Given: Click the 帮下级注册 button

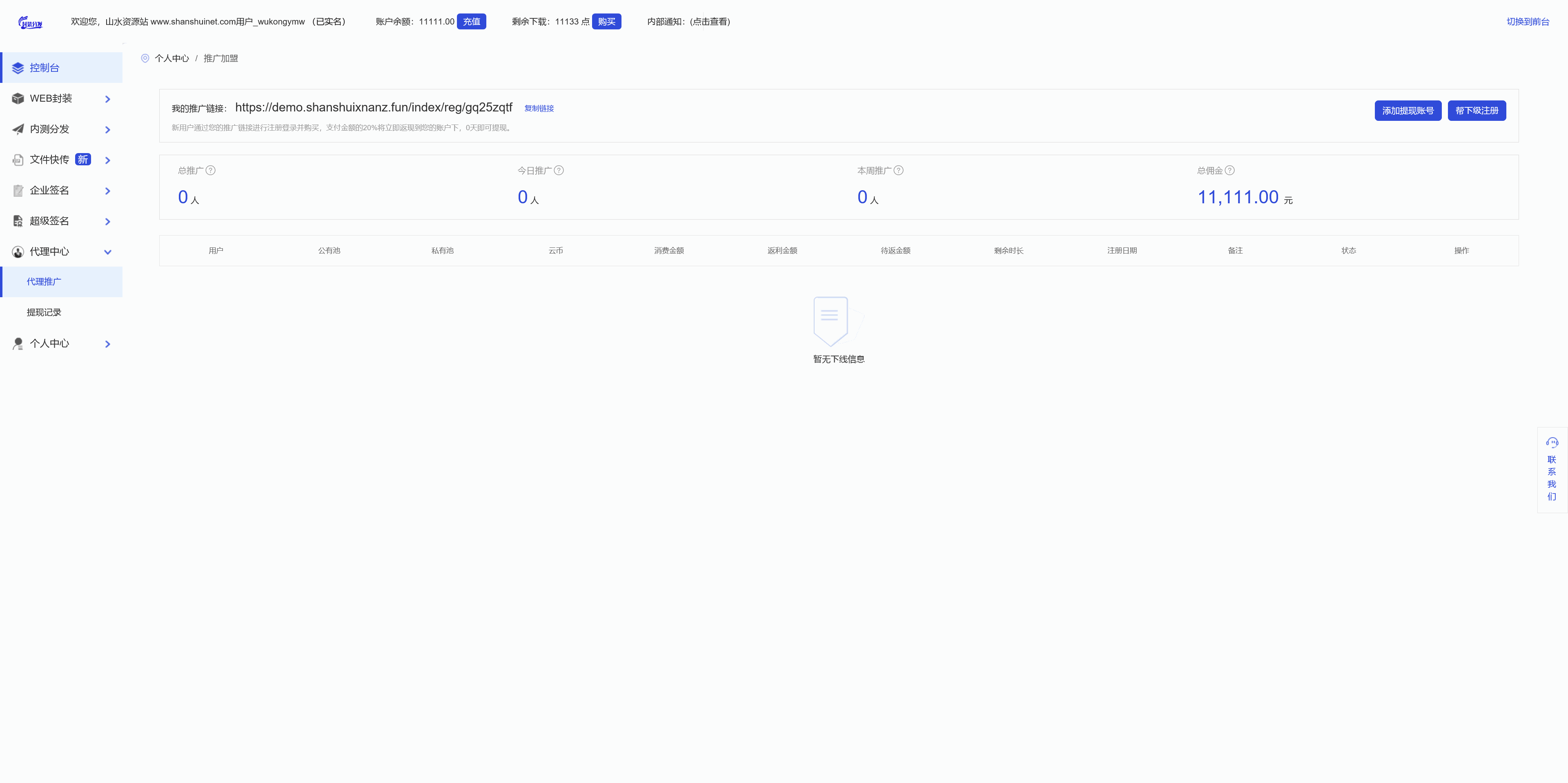Looking at the screenshot, I should pyautogui.click(x=1476, y=111).
